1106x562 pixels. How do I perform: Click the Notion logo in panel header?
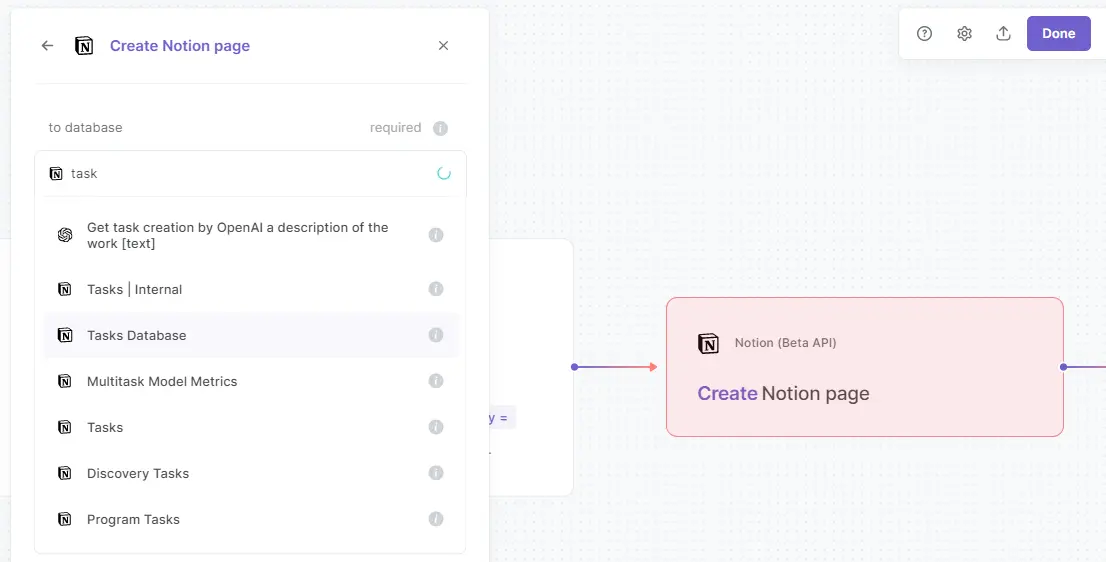click(x=84, y=46)
